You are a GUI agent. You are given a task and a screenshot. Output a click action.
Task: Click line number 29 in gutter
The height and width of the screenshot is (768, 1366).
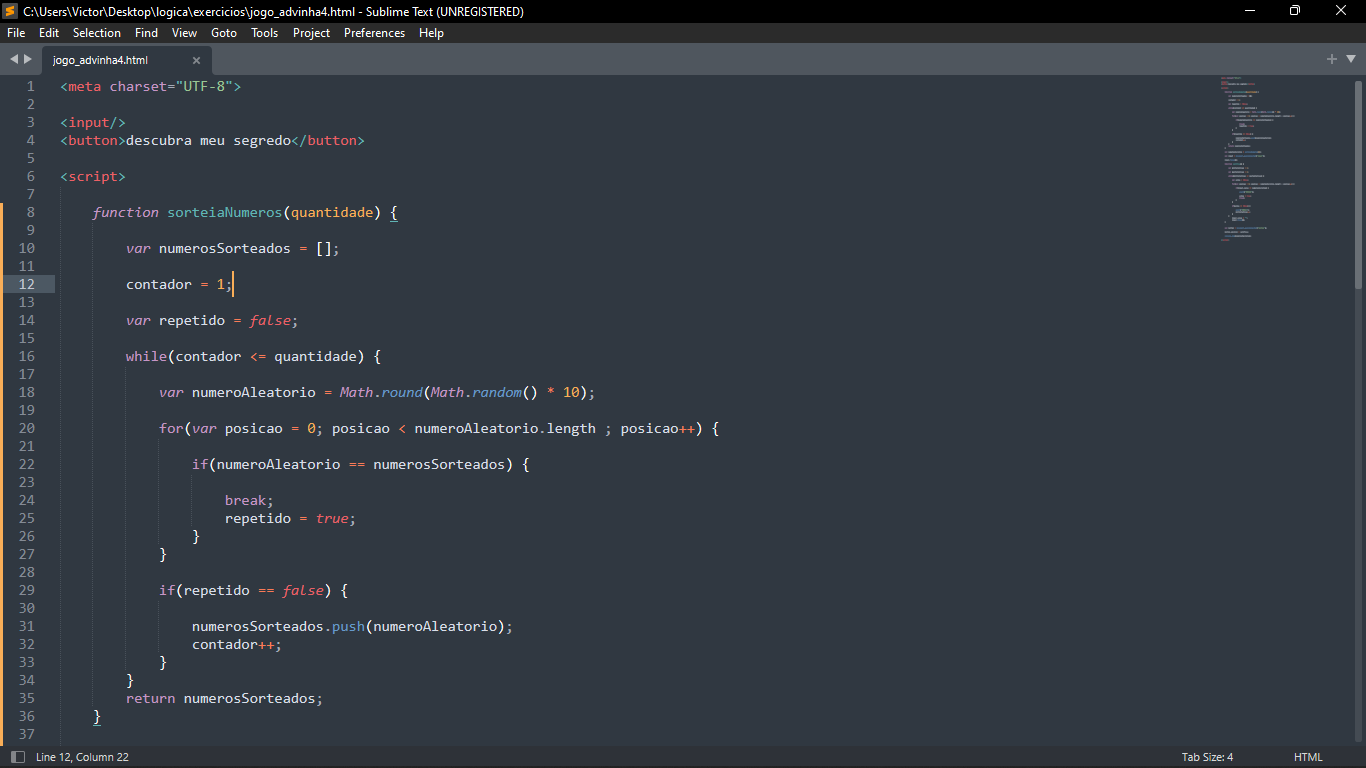[x=27, y=590]
